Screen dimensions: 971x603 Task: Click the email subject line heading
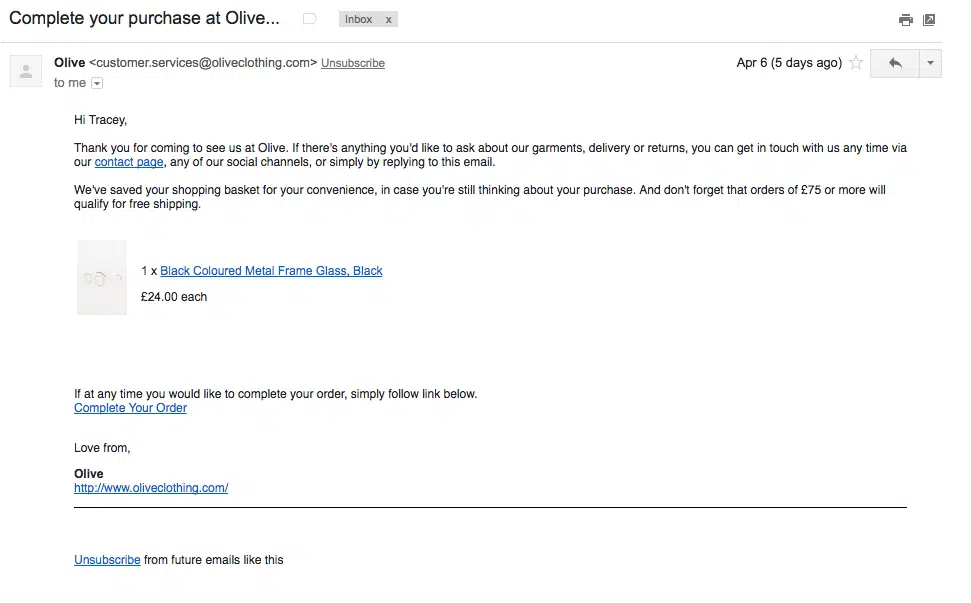144,19
